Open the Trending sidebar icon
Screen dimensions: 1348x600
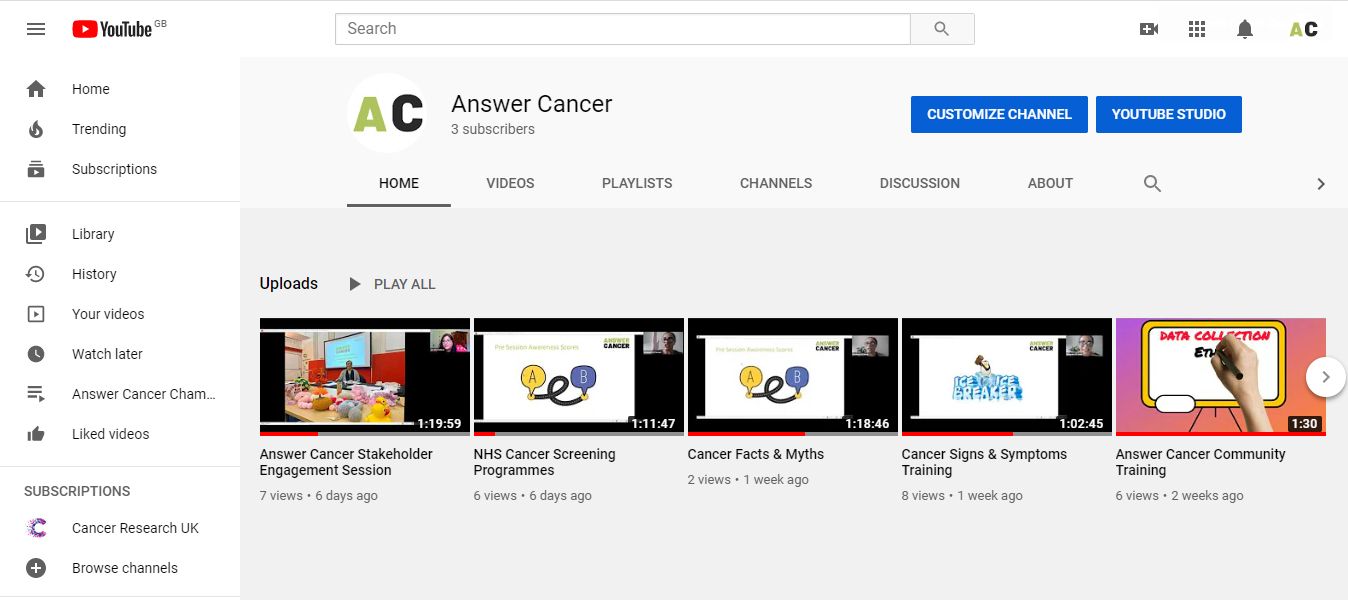coord(36,129)
